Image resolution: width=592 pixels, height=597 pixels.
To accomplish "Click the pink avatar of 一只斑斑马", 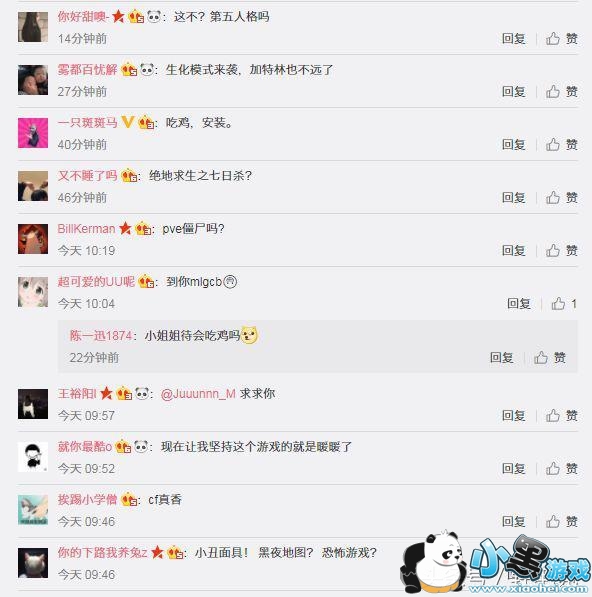I will 33,133.
